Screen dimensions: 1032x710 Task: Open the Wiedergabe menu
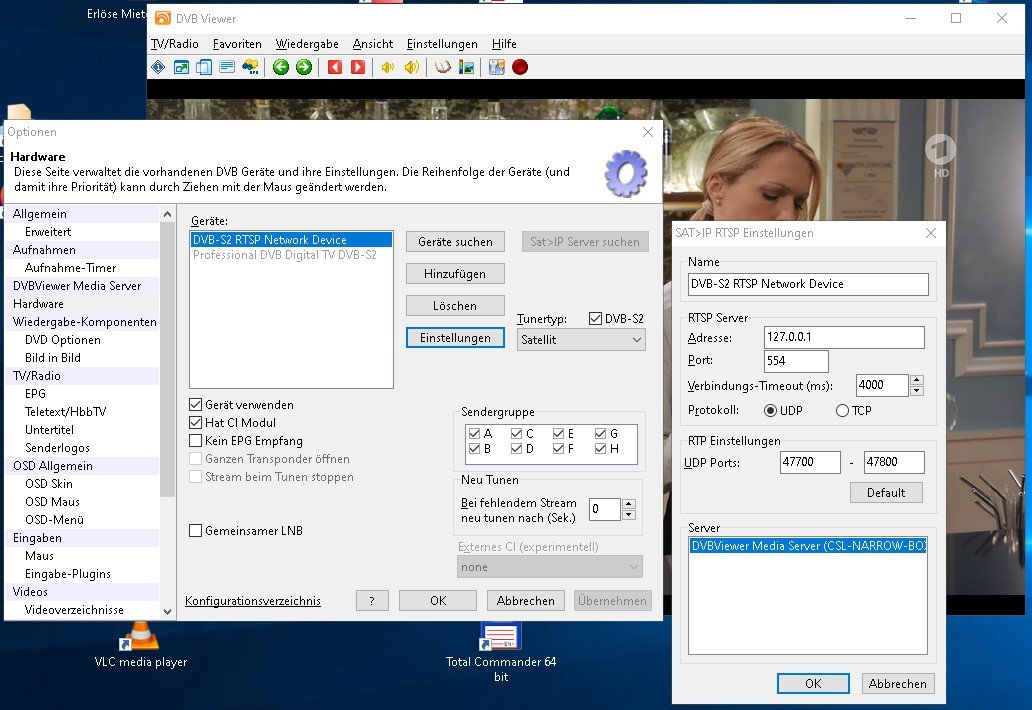coord(307,44)
